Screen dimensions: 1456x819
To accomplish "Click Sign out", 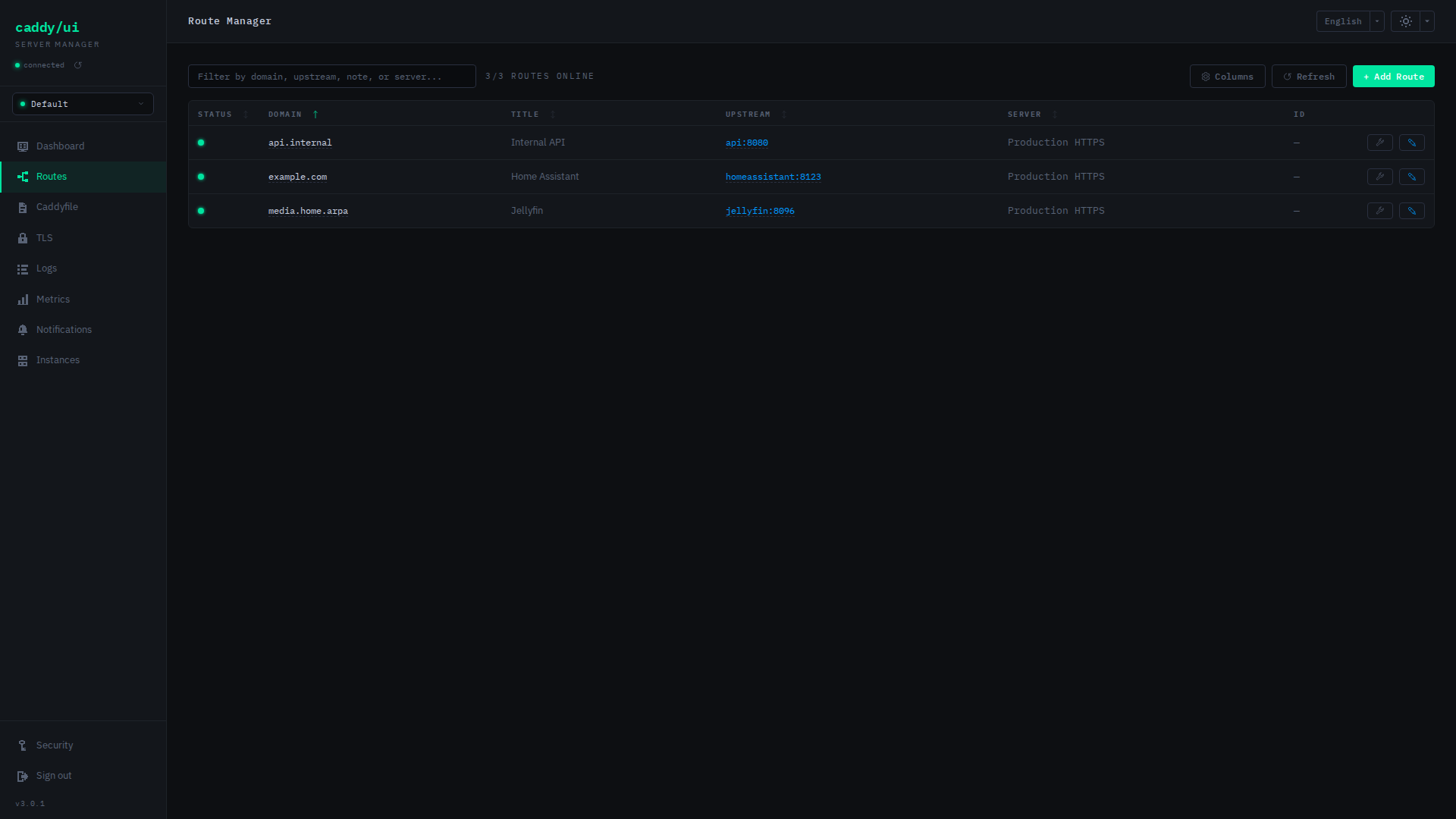I will click(x=83, y=776).
